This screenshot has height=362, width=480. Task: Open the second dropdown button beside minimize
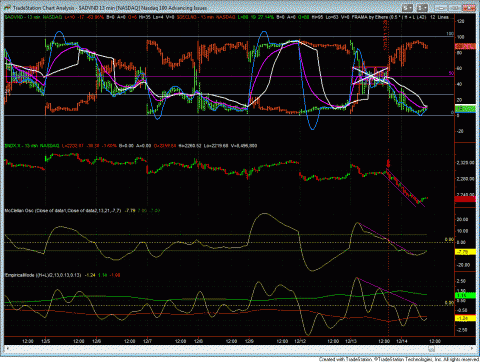(422, 7)
